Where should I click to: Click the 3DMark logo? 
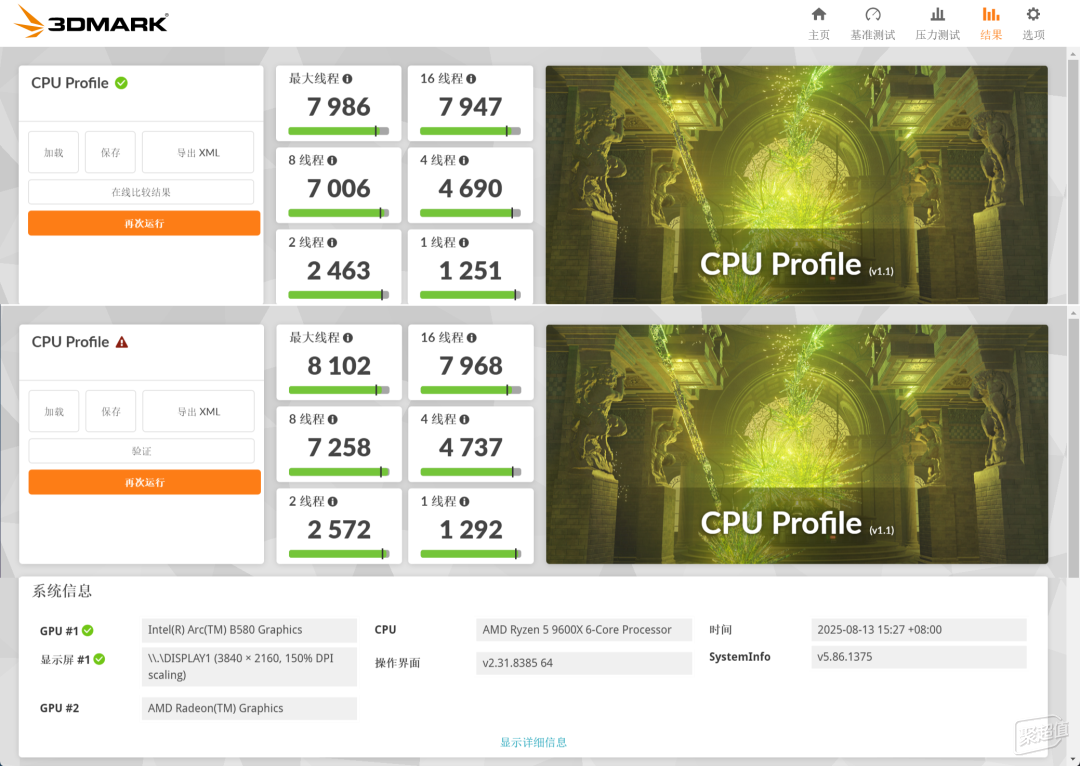(92, 22)
